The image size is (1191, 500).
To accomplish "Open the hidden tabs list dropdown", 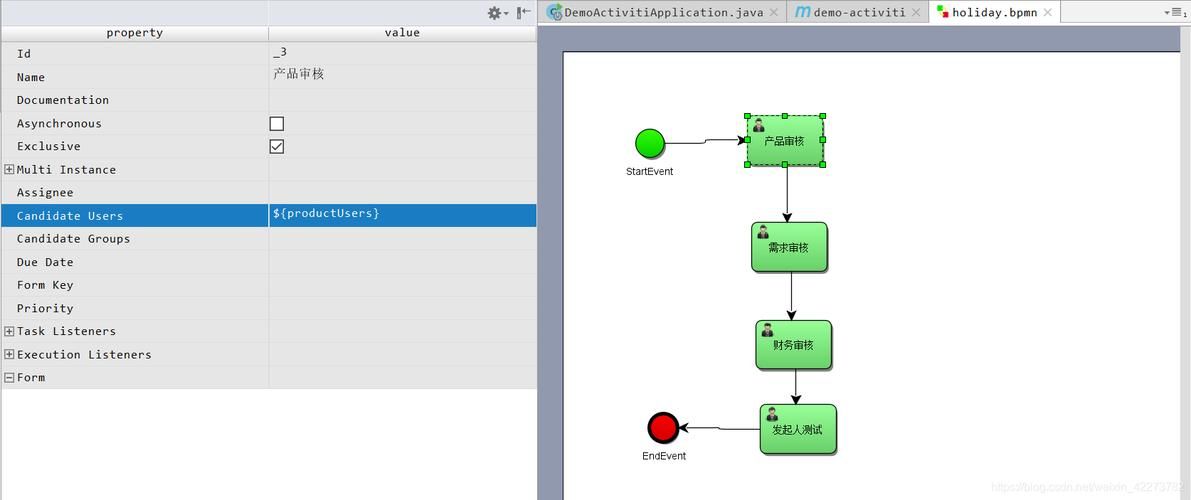I will (1174, 13).
